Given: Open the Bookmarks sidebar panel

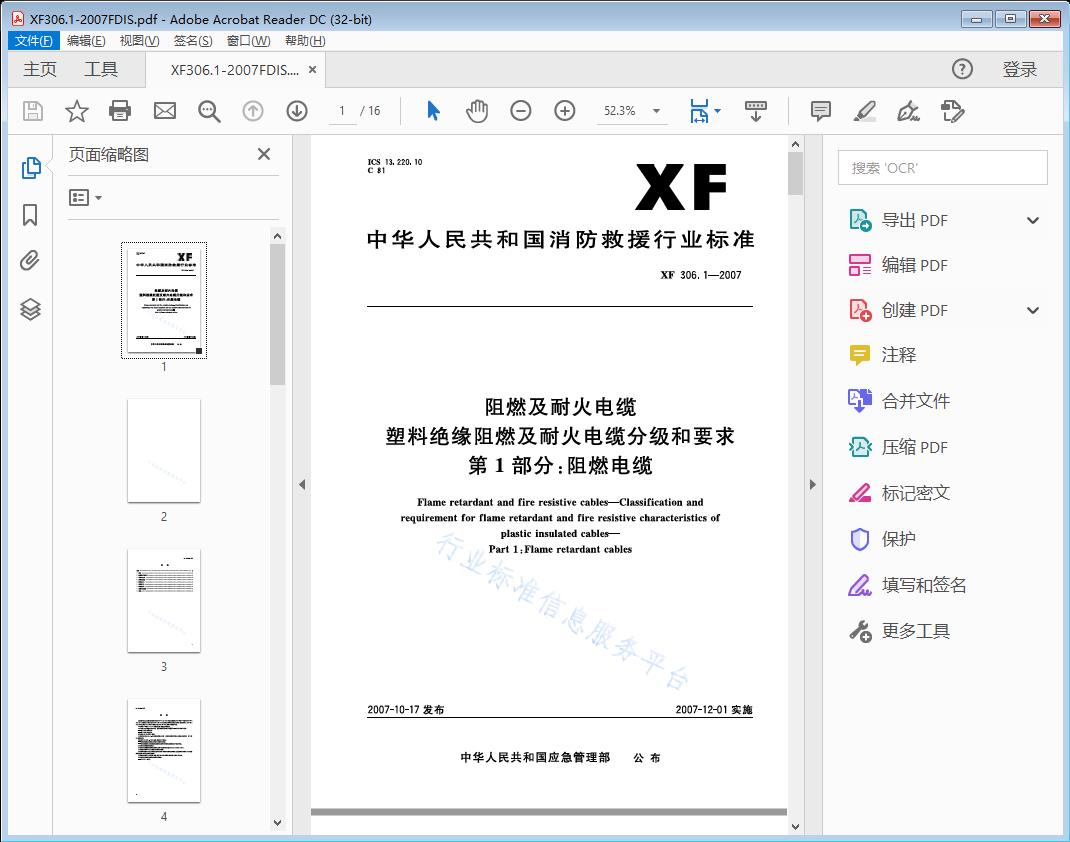Looking at the screenshot, I should click(30, 213).
